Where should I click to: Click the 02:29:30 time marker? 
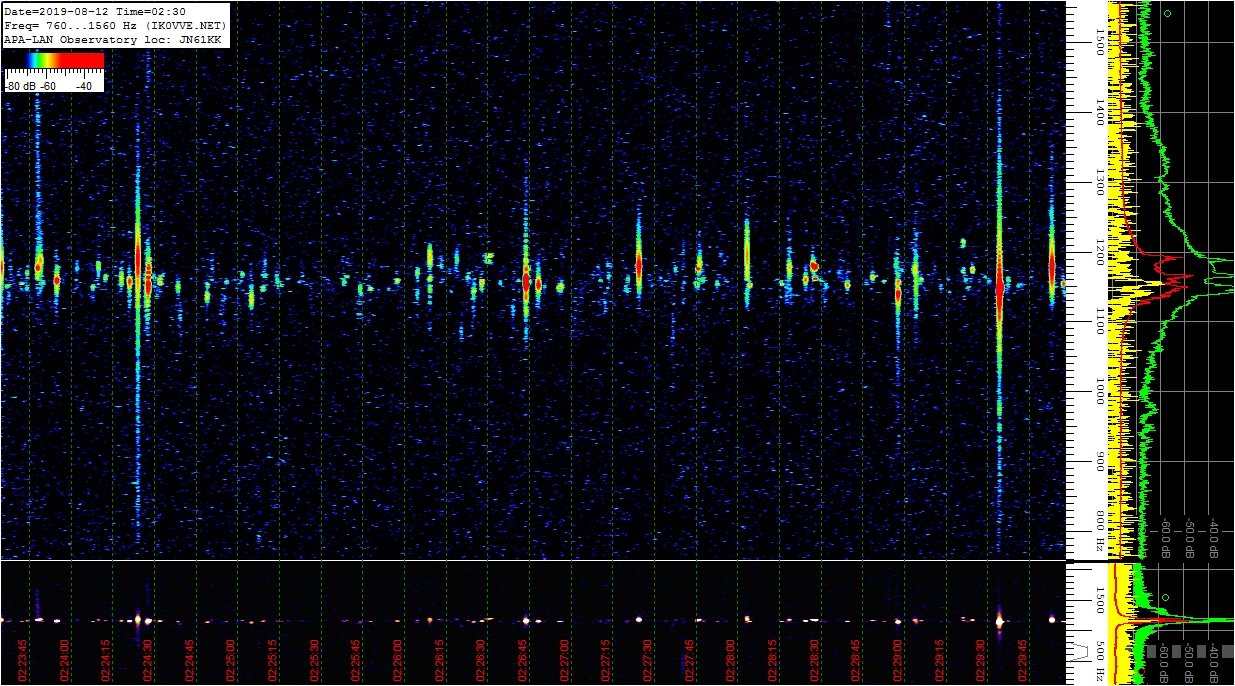(x=982, y=661)
